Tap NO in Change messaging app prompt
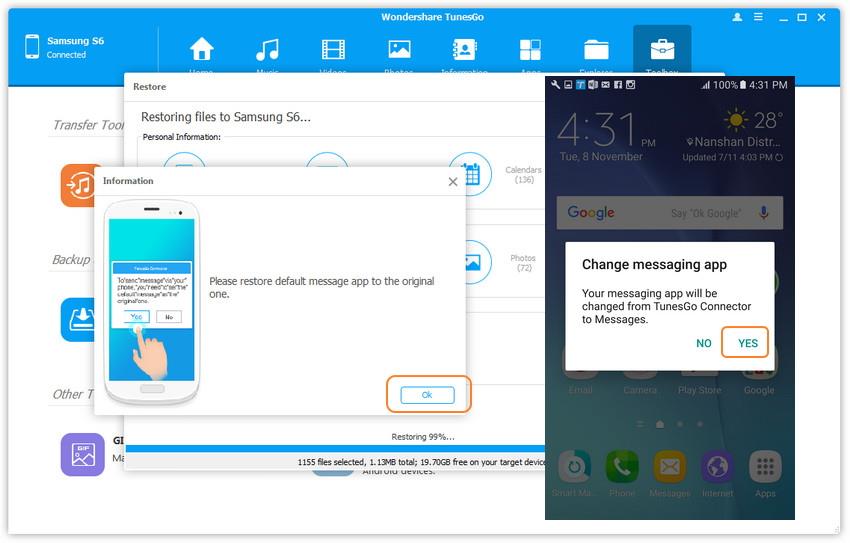Image resolution: width=850 pixels, height=543 pixels. click(x=704, y=343)
